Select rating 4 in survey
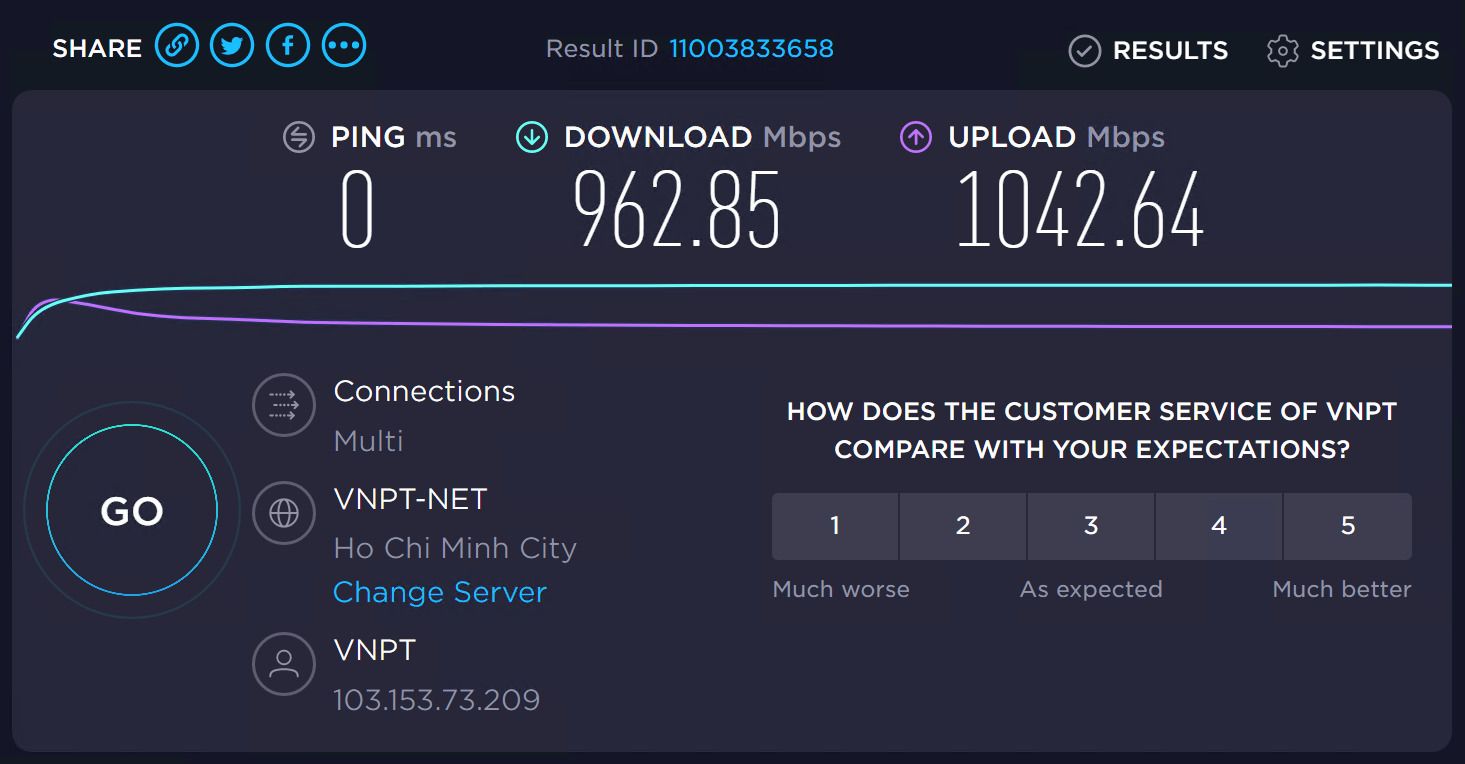 (x=1219, y=526)
